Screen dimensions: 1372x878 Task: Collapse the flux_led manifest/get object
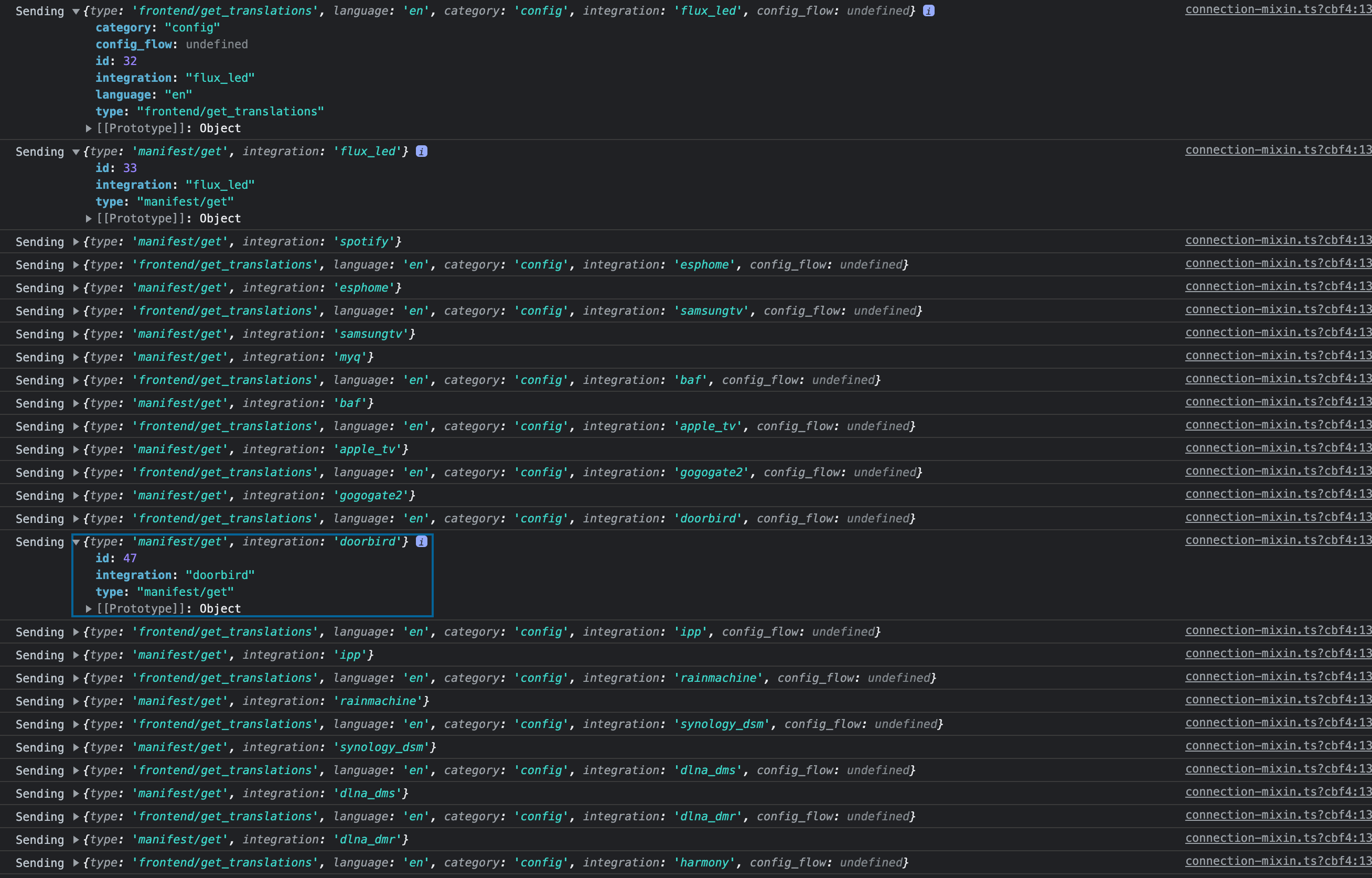(x=76, y=152)
